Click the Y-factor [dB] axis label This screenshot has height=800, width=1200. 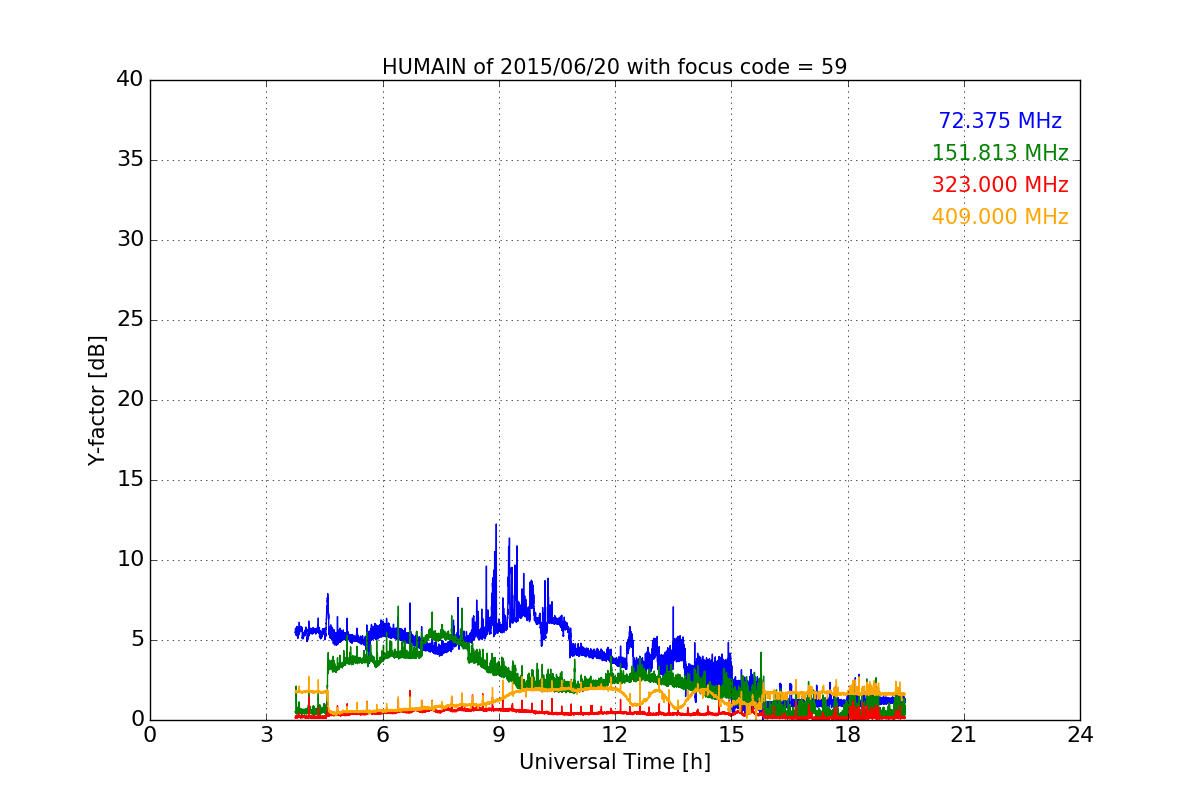[97, 400]
